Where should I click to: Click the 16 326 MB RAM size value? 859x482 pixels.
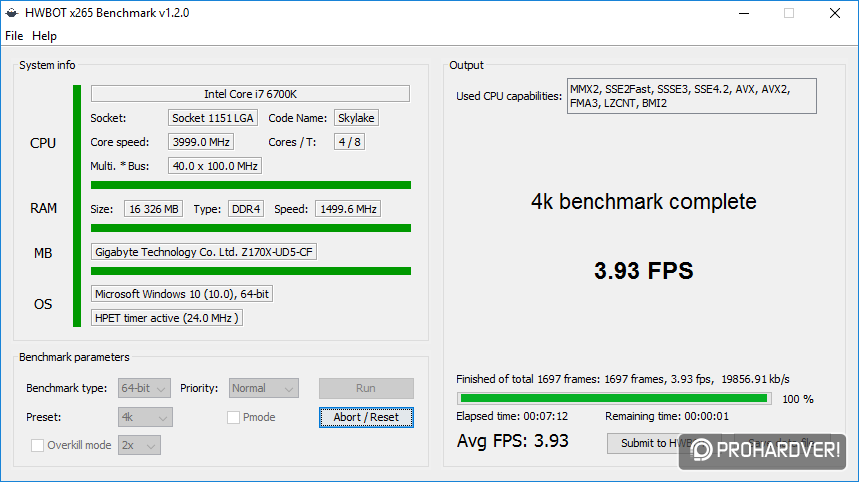[153, 209]
